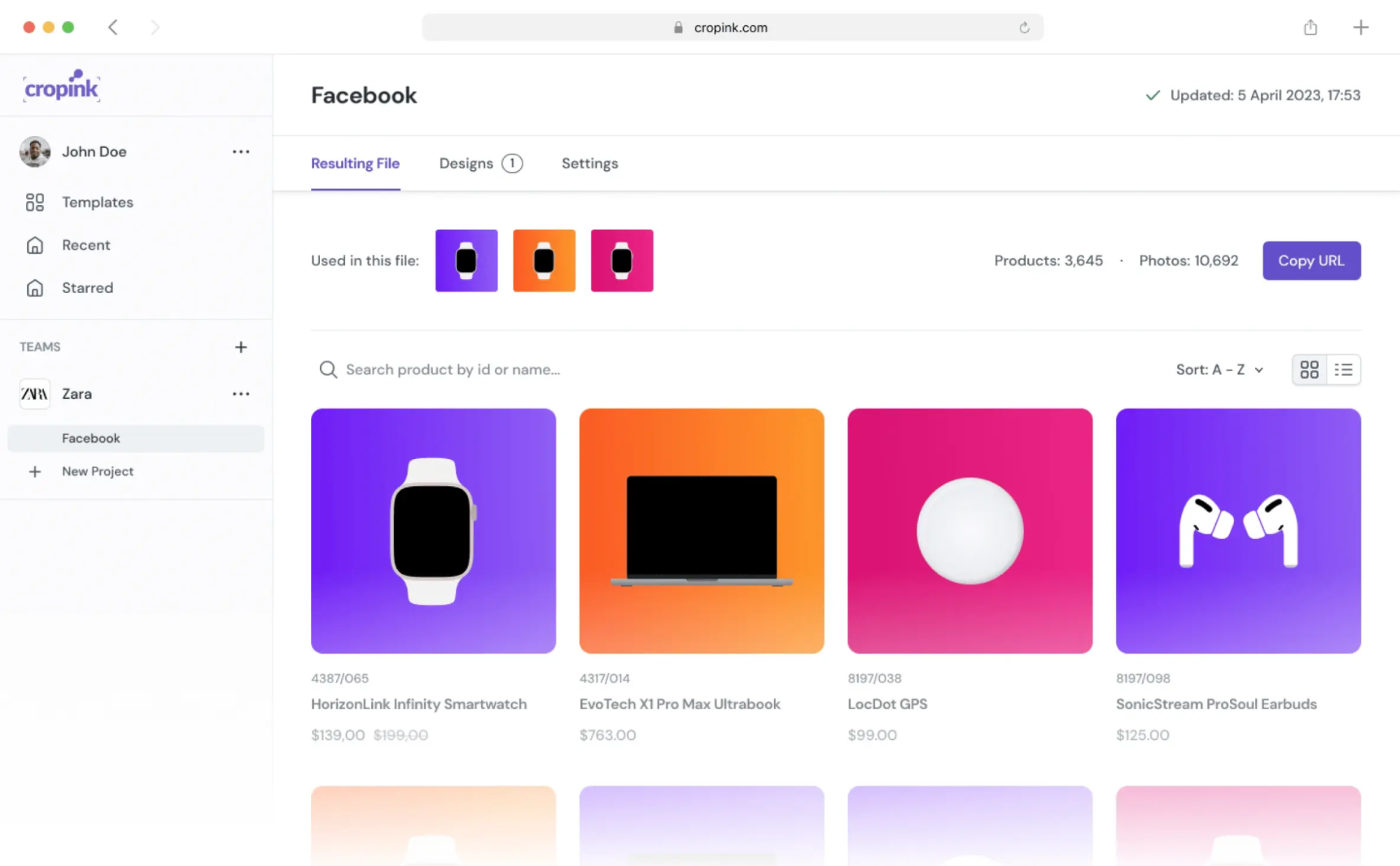This screenshot has height=866, width=1400.
Task: Open Starred from sidebar
Action: coord(88,288)
